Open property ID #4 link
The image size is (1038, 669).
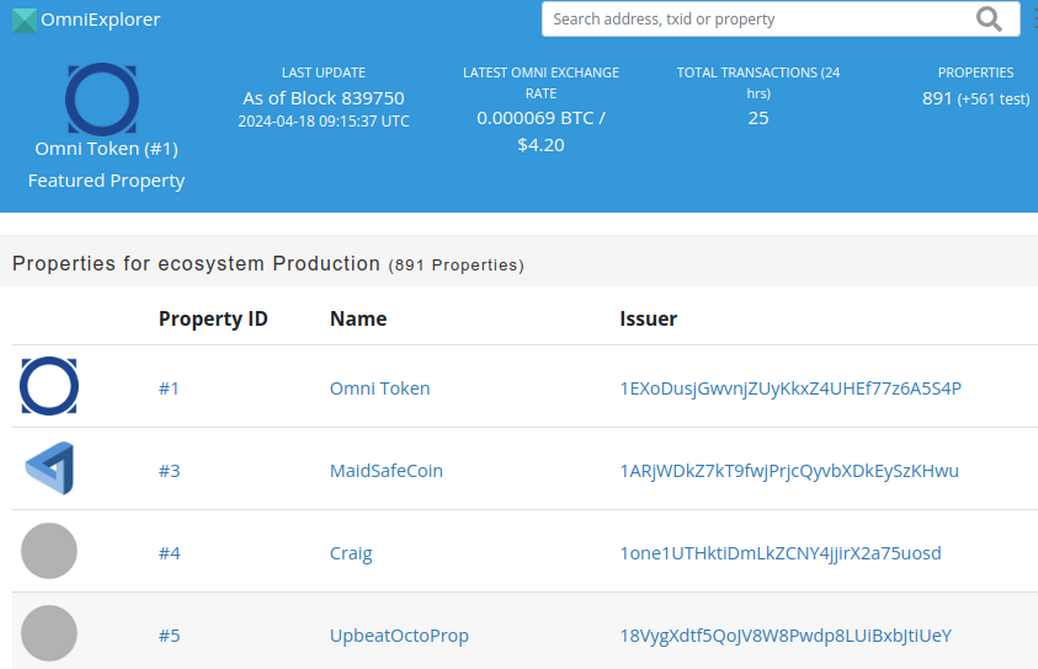pos(169,553)
